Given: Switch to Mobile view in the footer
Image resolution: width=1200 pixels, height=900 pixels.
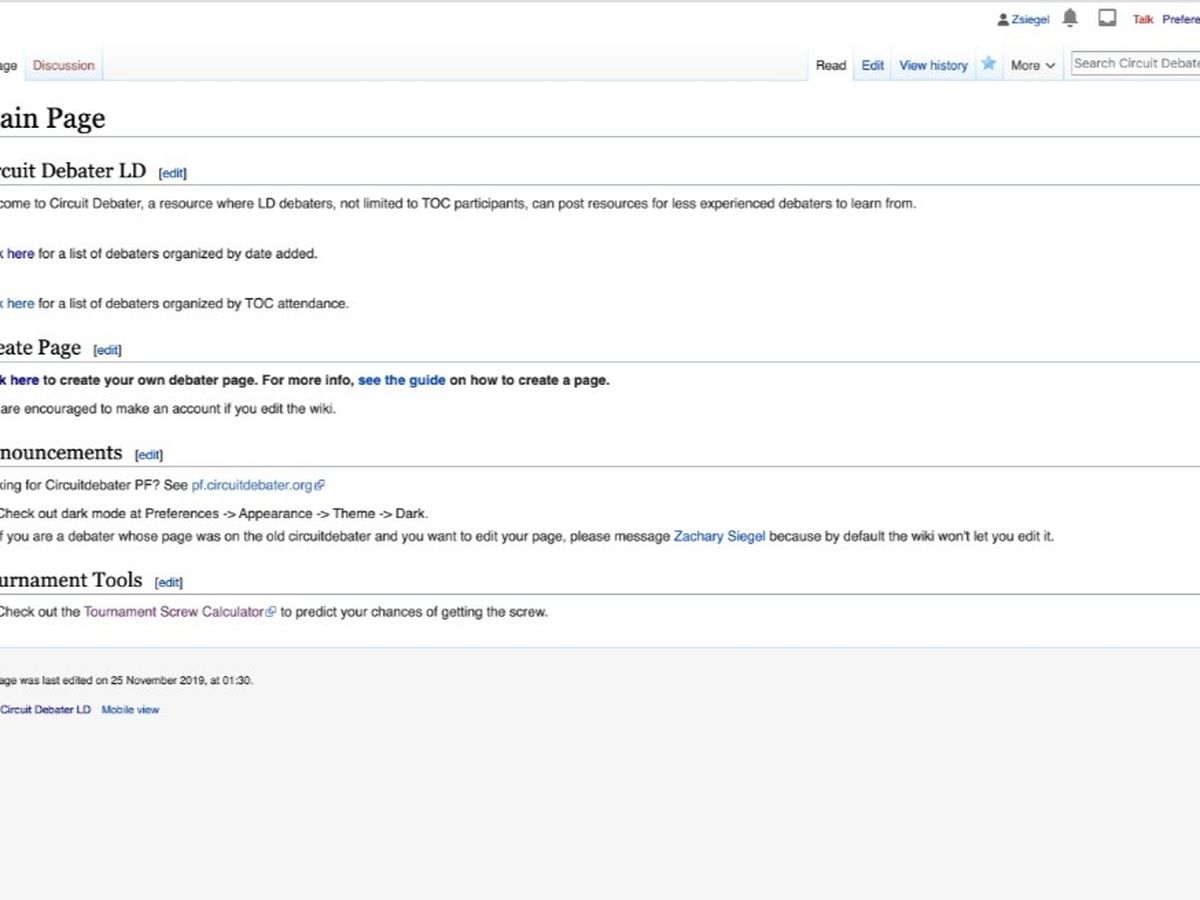Looking at the screenshot, I should coord(130,710).
